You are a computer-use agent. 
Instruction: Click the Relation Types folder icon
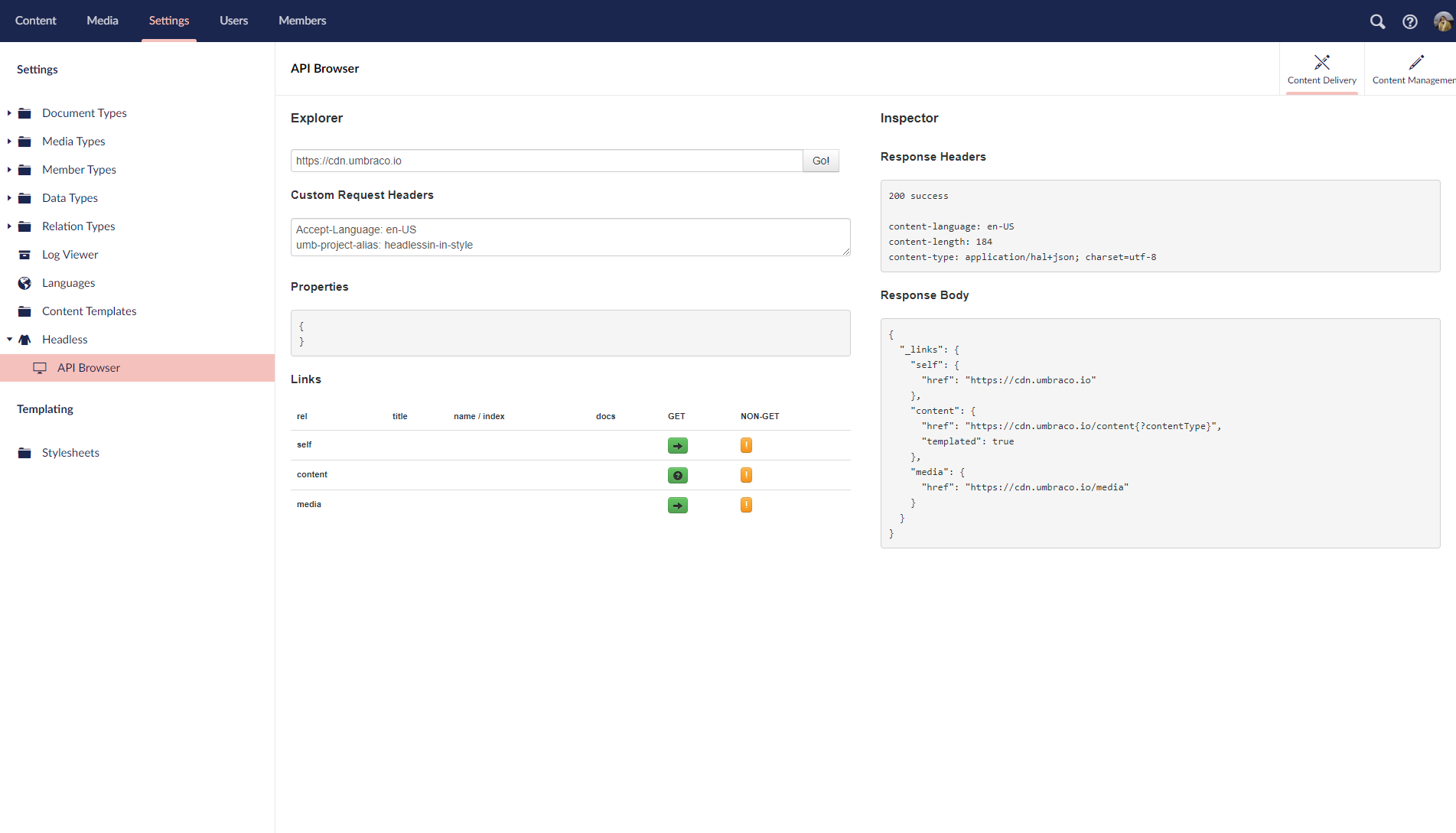[x=24, y=226]
